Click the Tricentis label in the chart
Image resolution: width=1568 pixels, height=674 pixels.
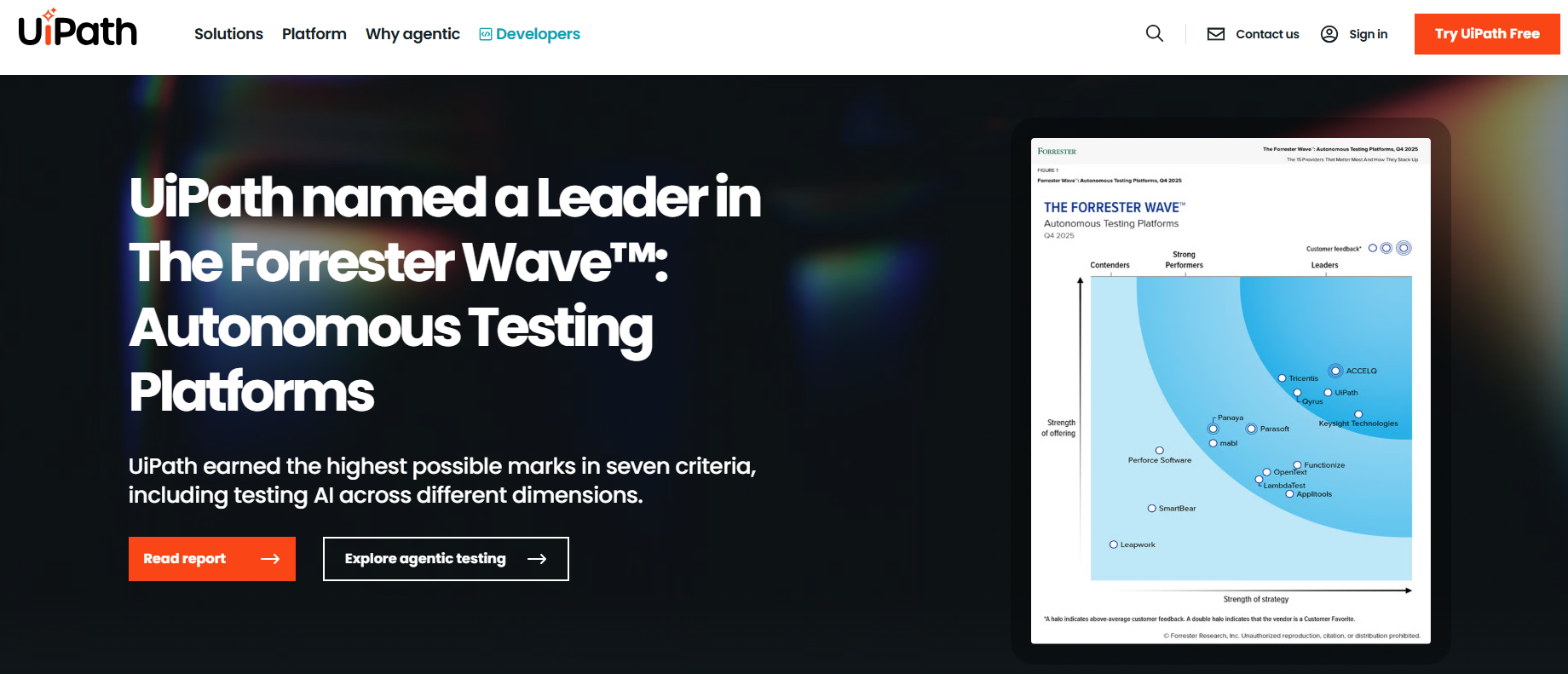[1303, 378]
